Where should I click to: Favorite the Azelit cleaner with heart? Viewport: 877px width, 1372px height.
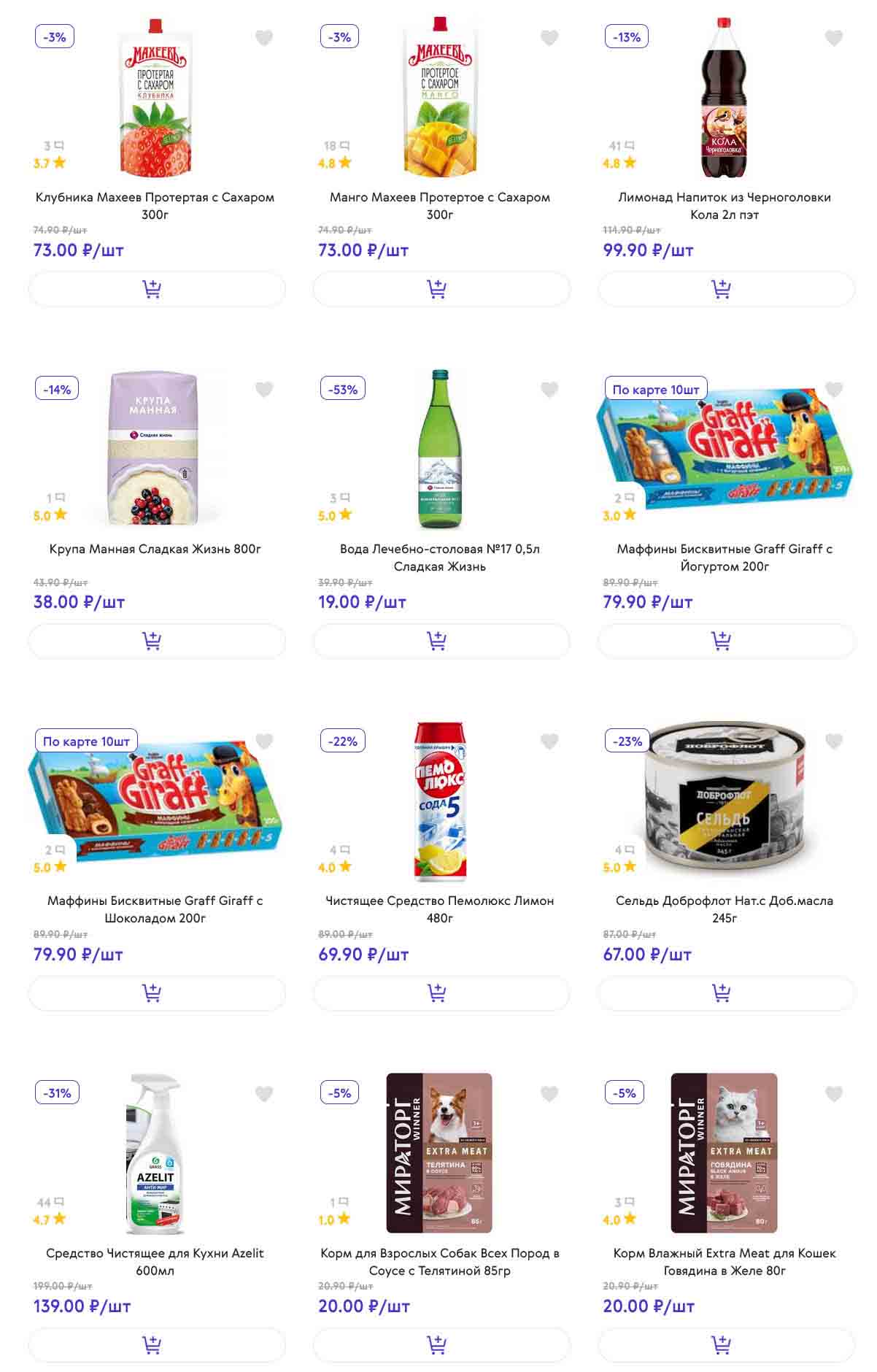pos(264,1093)
